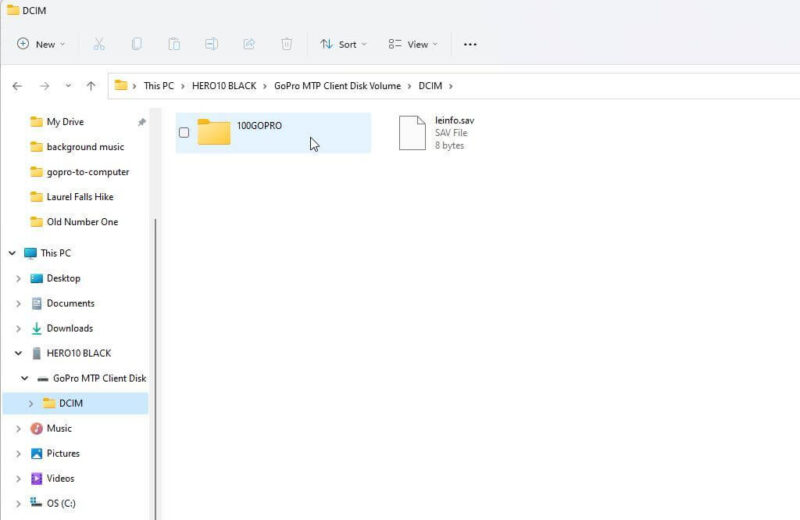The height and width of the screenshot is (520, 800).
Task: Click This PC in the address breadcrumb
Action: 159,86
